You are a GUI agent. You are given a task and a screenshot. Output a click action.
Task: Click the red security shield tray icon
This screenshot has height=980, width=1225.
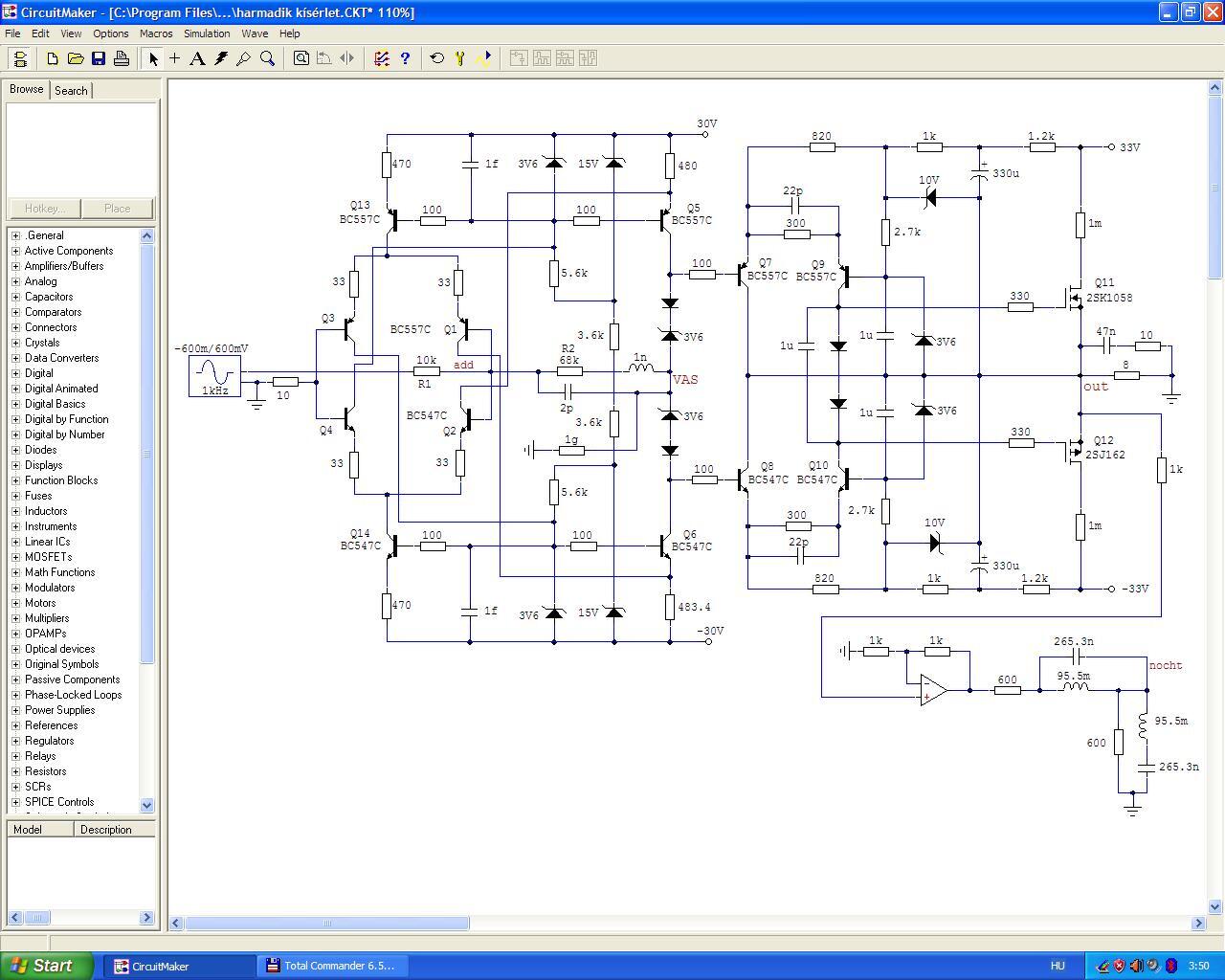[x=1120, y=966]
